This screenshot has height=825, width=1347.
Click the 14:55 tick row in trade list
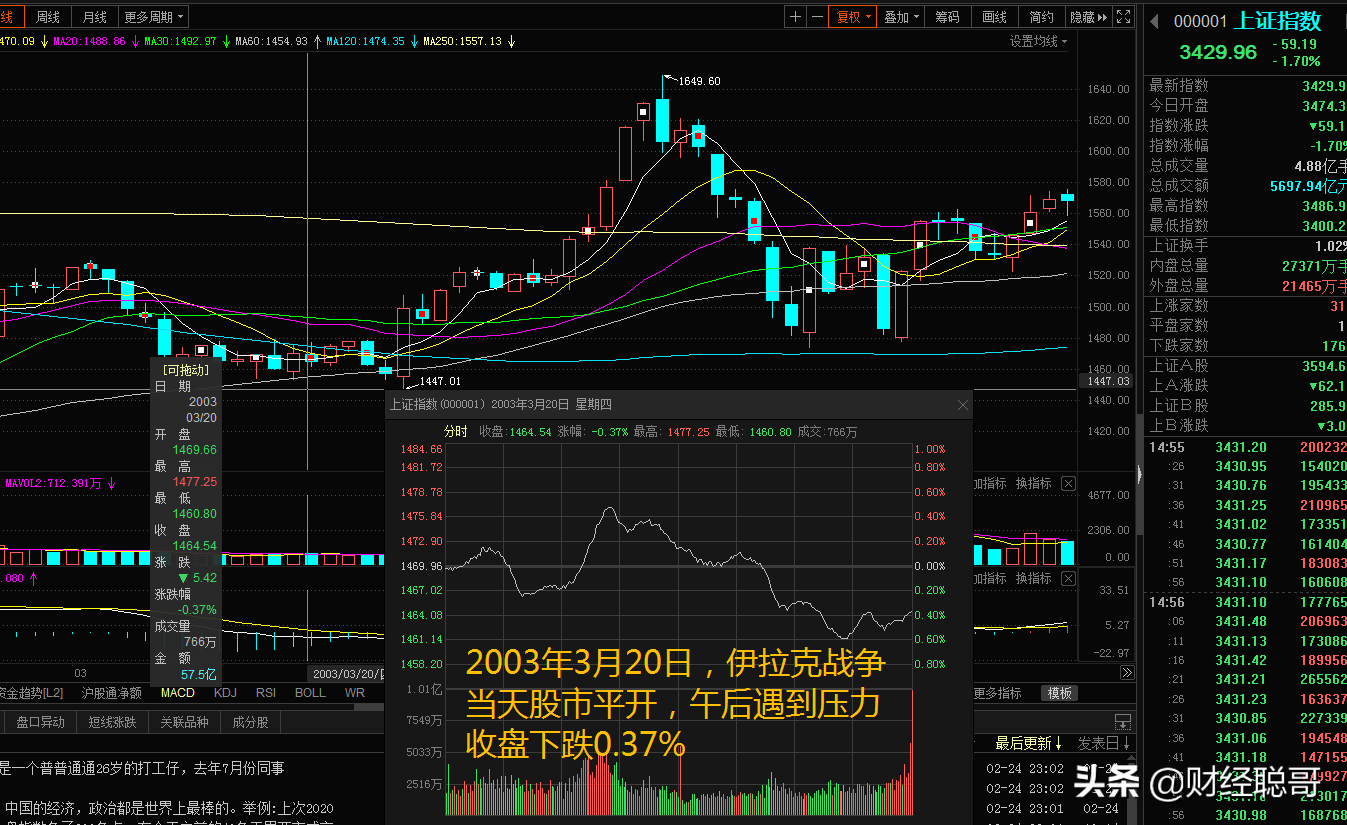point(1246,447)
